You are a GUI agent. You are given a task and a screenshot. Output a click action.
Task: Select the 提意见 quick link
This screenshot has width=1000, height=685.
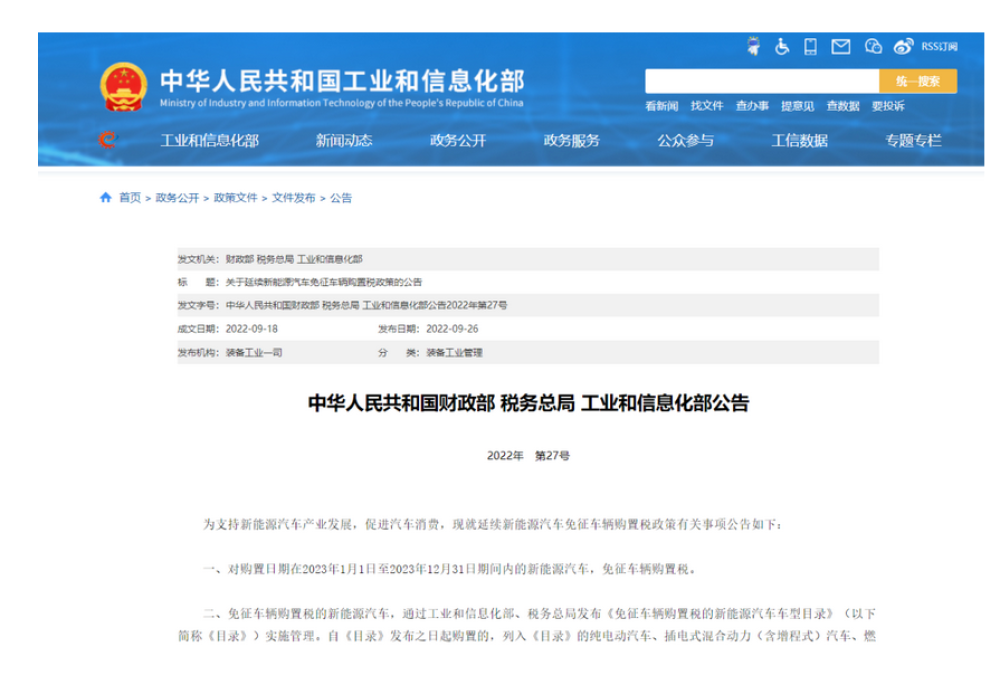[x=797, y=106]
